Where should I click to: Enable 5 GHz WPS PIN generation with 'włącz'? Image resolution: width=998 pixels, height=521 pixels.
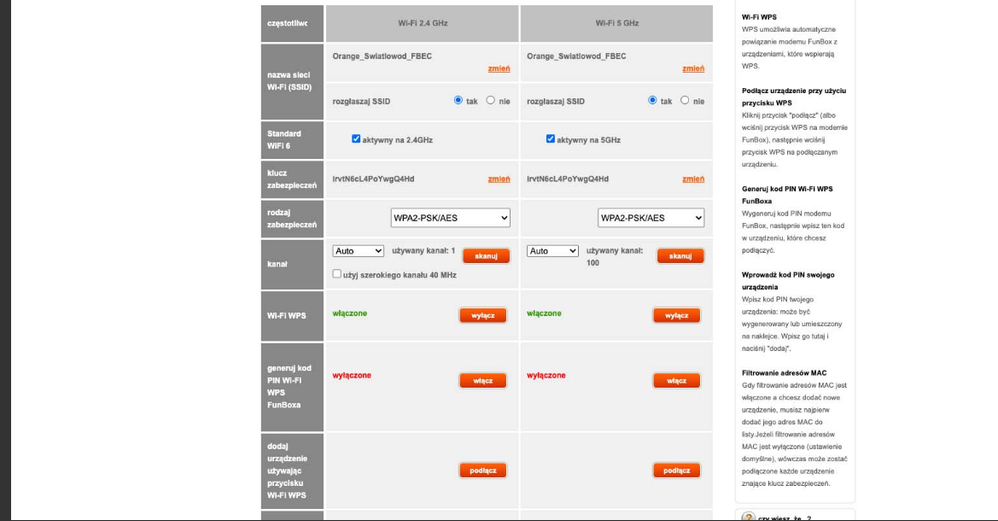[x=676, y=380]
